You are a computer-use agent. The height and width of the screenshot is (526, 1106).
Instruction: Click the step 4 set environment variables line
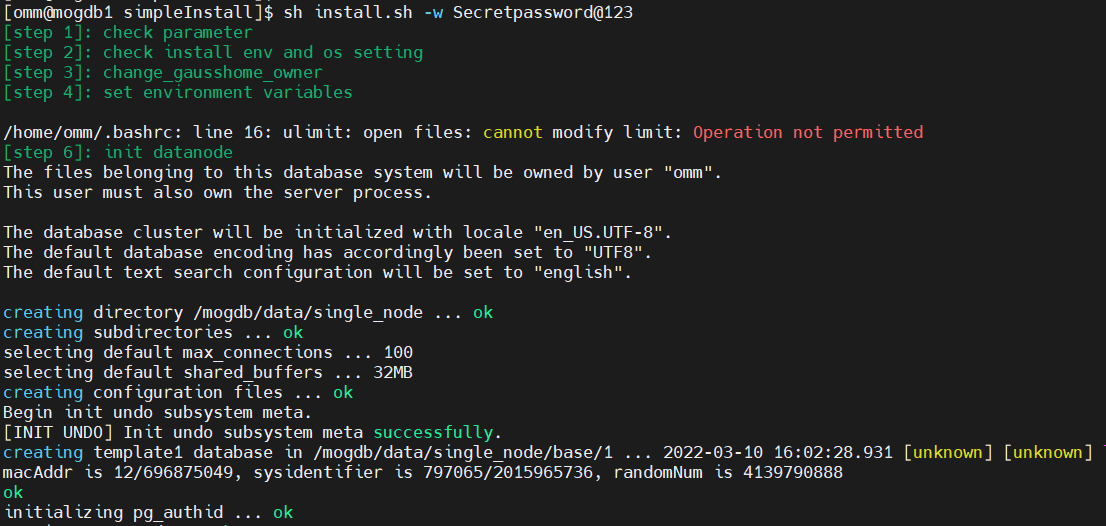[178, 92]
